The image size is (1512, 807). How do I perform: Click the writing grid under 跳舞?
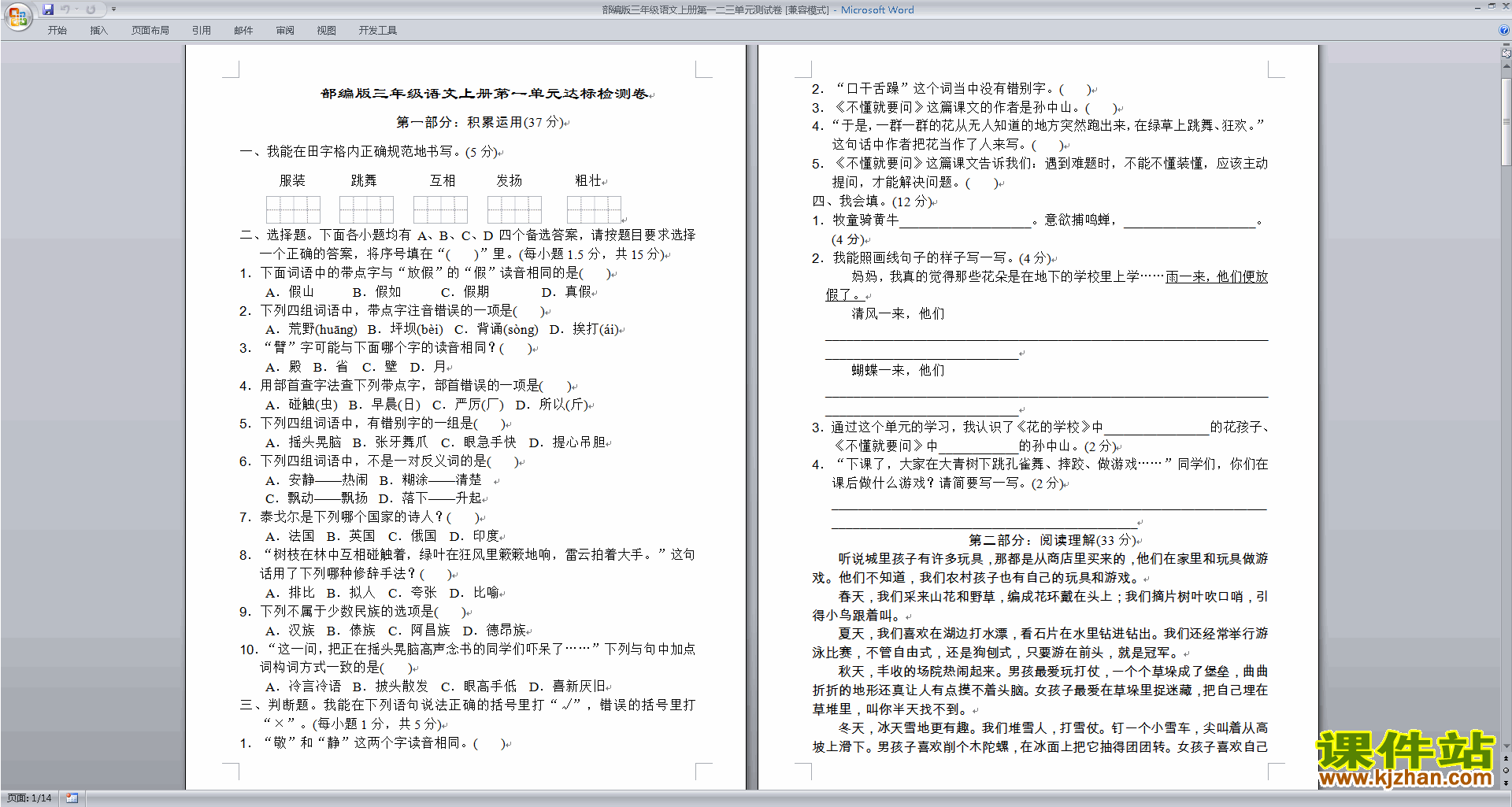pyautogui.click(x=366, y=209)
